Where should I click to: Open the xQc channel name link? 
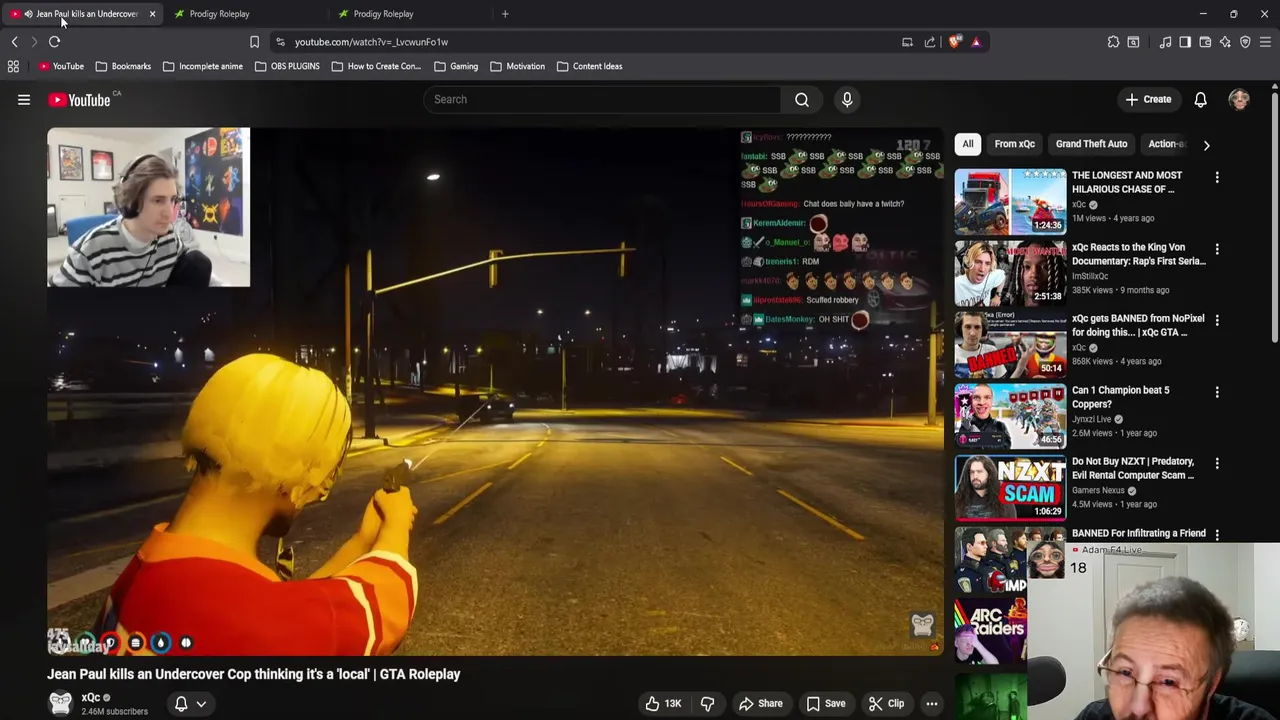tap(91, 697)
